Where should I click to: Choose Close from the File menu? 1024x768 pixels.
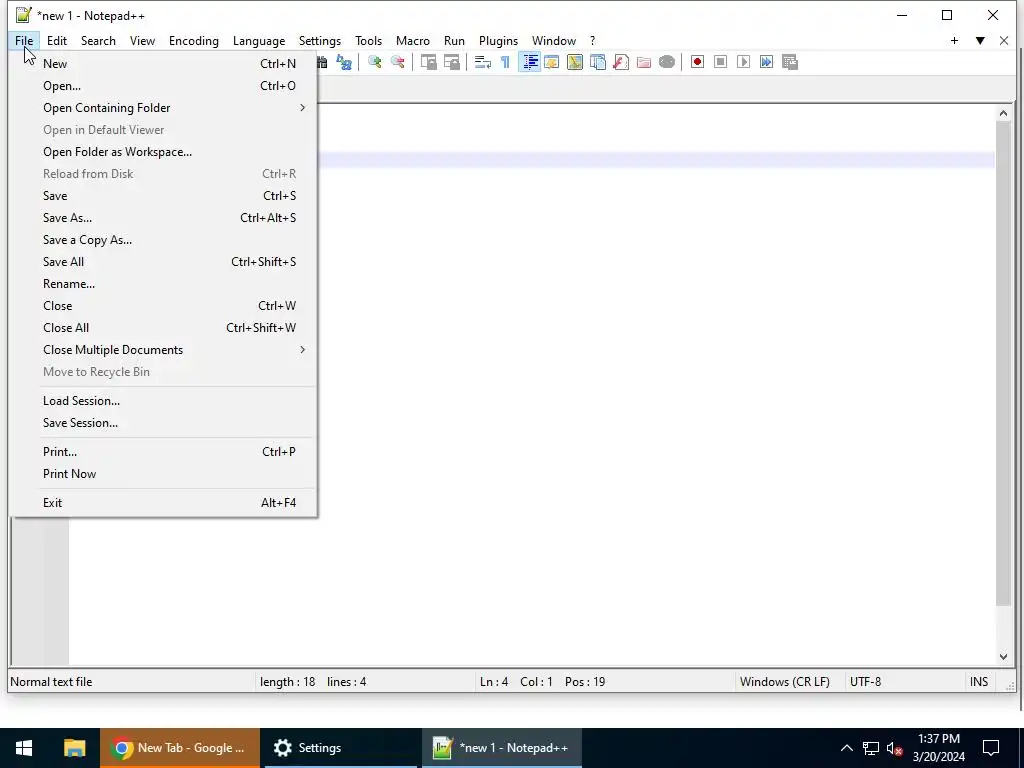163,306
